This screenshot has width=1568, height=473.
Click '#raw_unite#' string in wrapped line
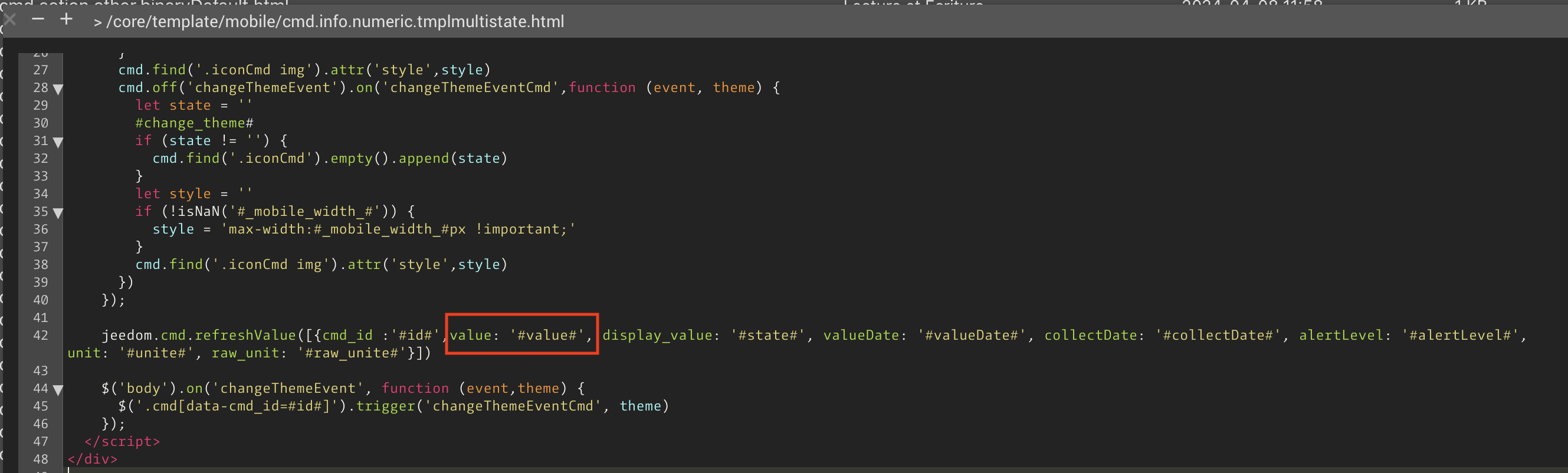pos(351,353)
